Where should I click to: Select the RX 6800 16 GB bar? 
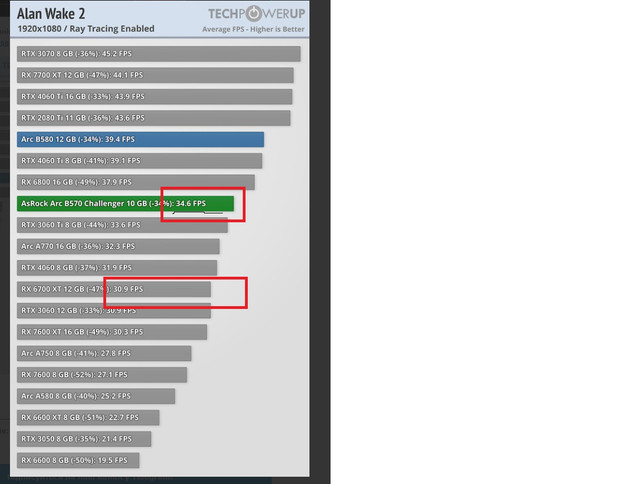[136, 182]
